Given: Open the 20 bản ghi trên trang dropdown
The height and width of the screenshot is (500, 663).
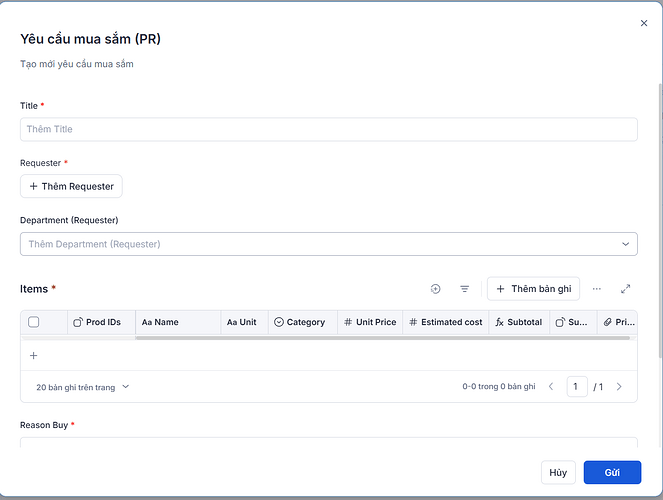Looking at the screenshot, I should point(82,387).
